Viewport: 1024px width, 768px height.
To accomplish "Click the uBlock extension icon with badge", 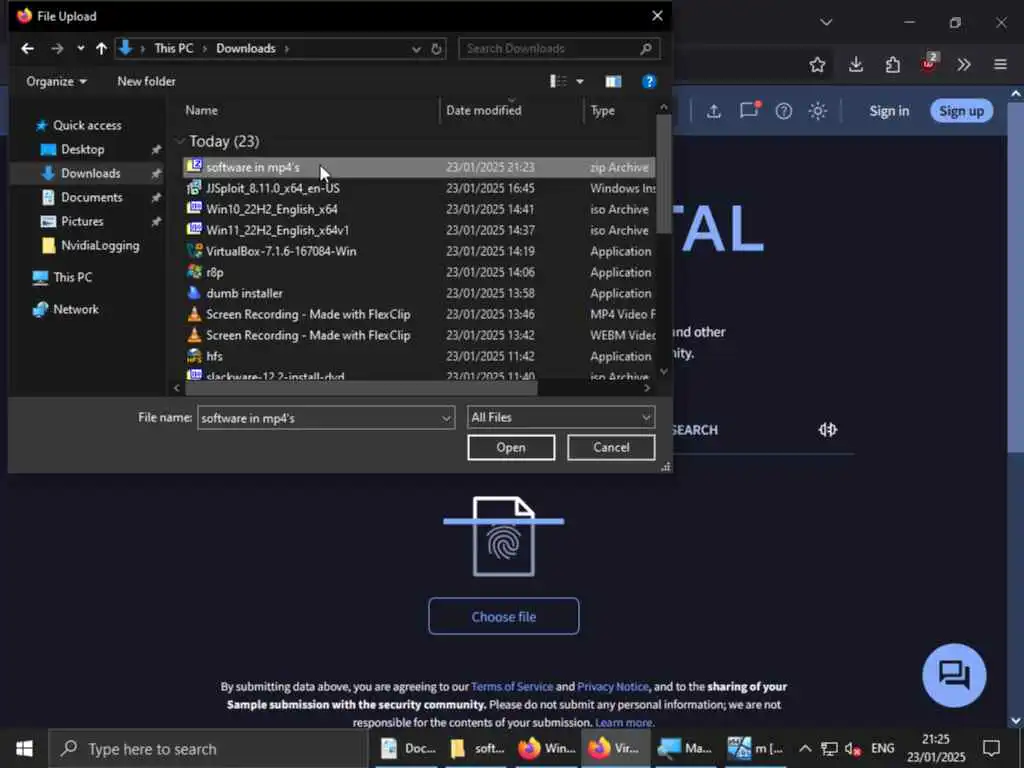I will 929,63.
